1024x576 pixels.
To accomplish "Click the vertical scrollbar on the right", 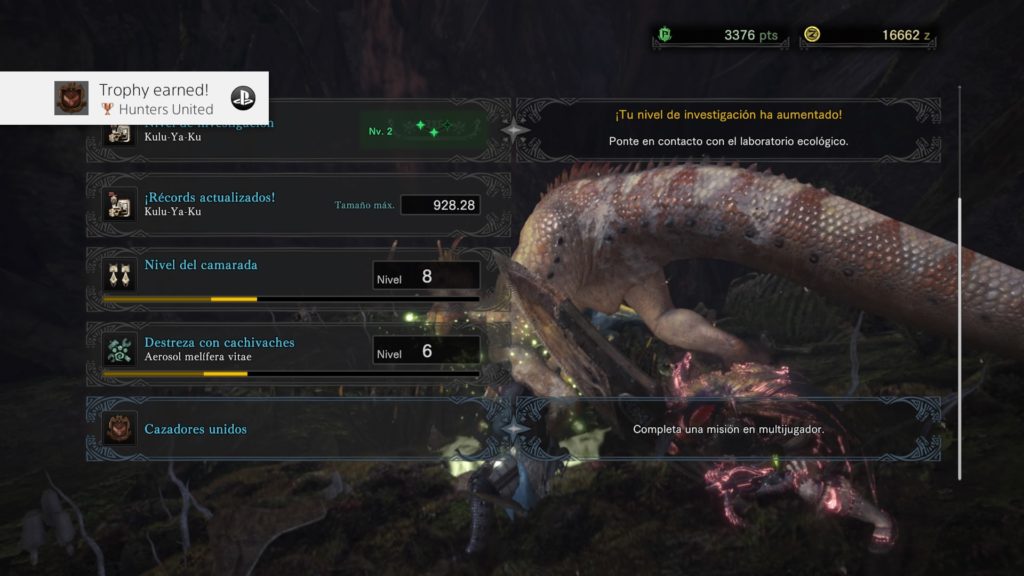I will [x=959, y=283].
